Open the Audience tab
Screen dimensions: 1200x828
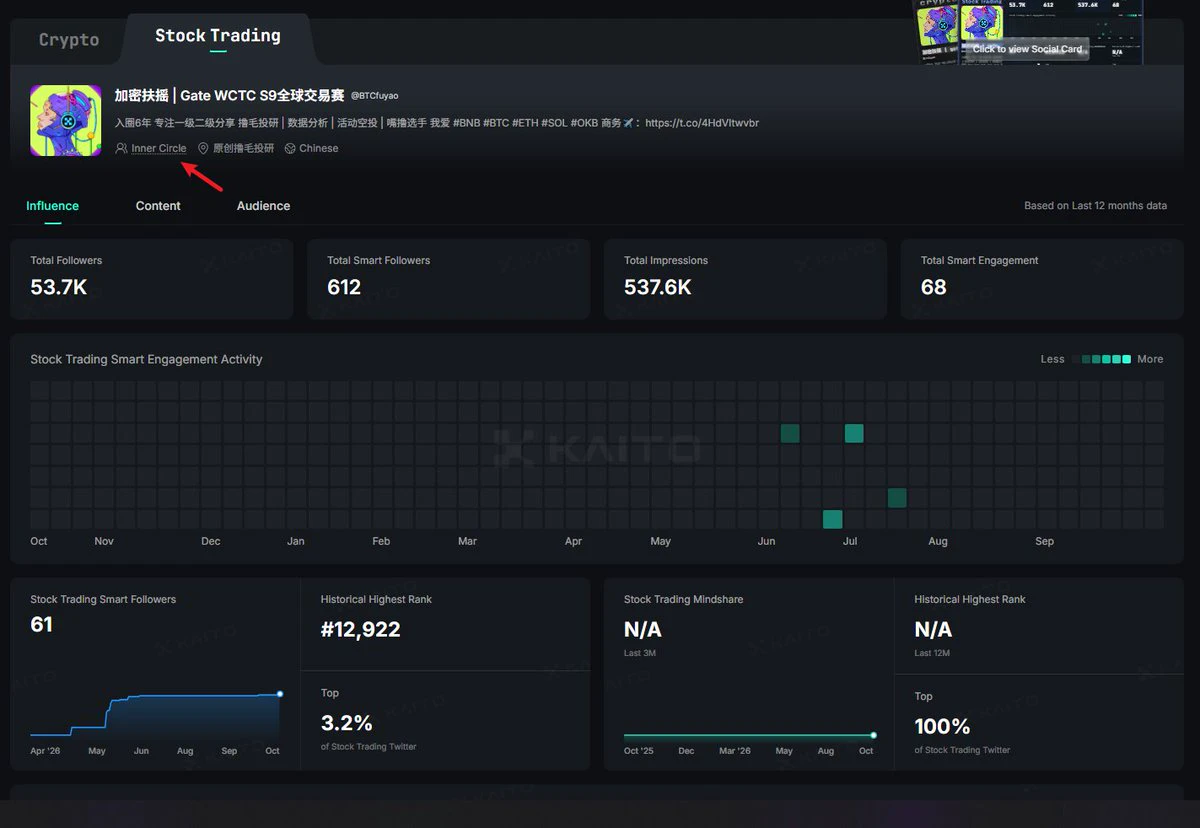263,206
